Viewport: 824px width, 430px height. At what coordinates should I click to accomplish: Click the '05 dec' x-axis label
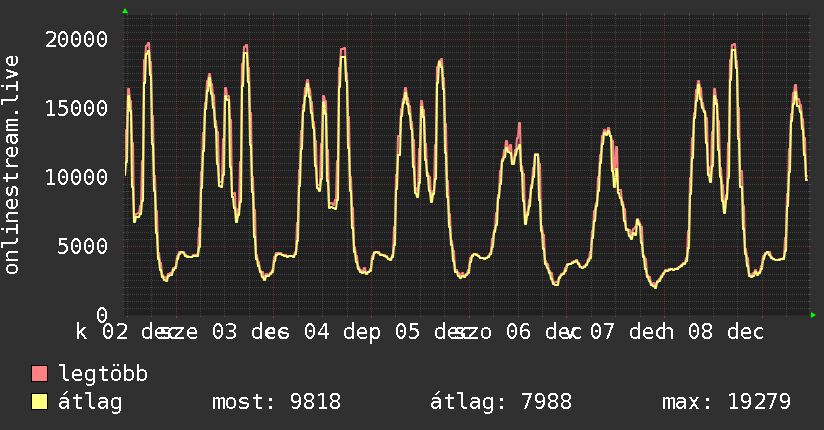click(434, 332)
